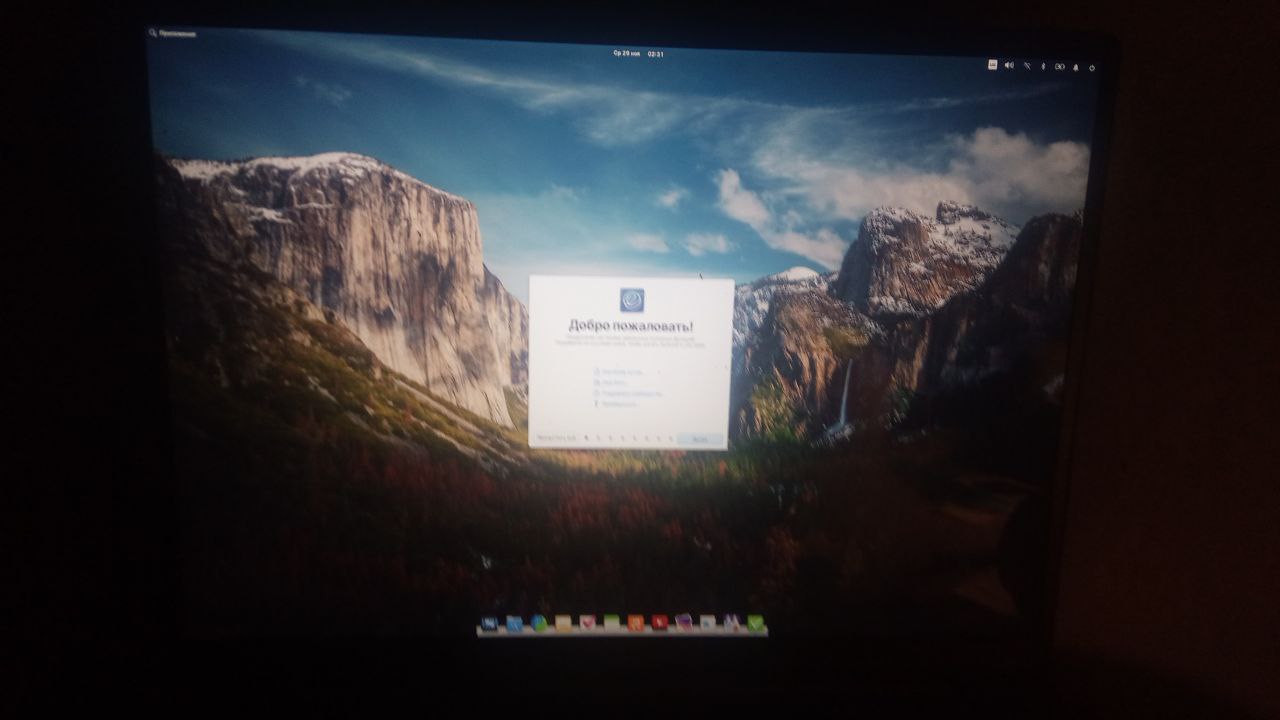Open the battery power indicator
Image resolution: width=1280 pixels, height=720 pixels.
coord(1059,67)
